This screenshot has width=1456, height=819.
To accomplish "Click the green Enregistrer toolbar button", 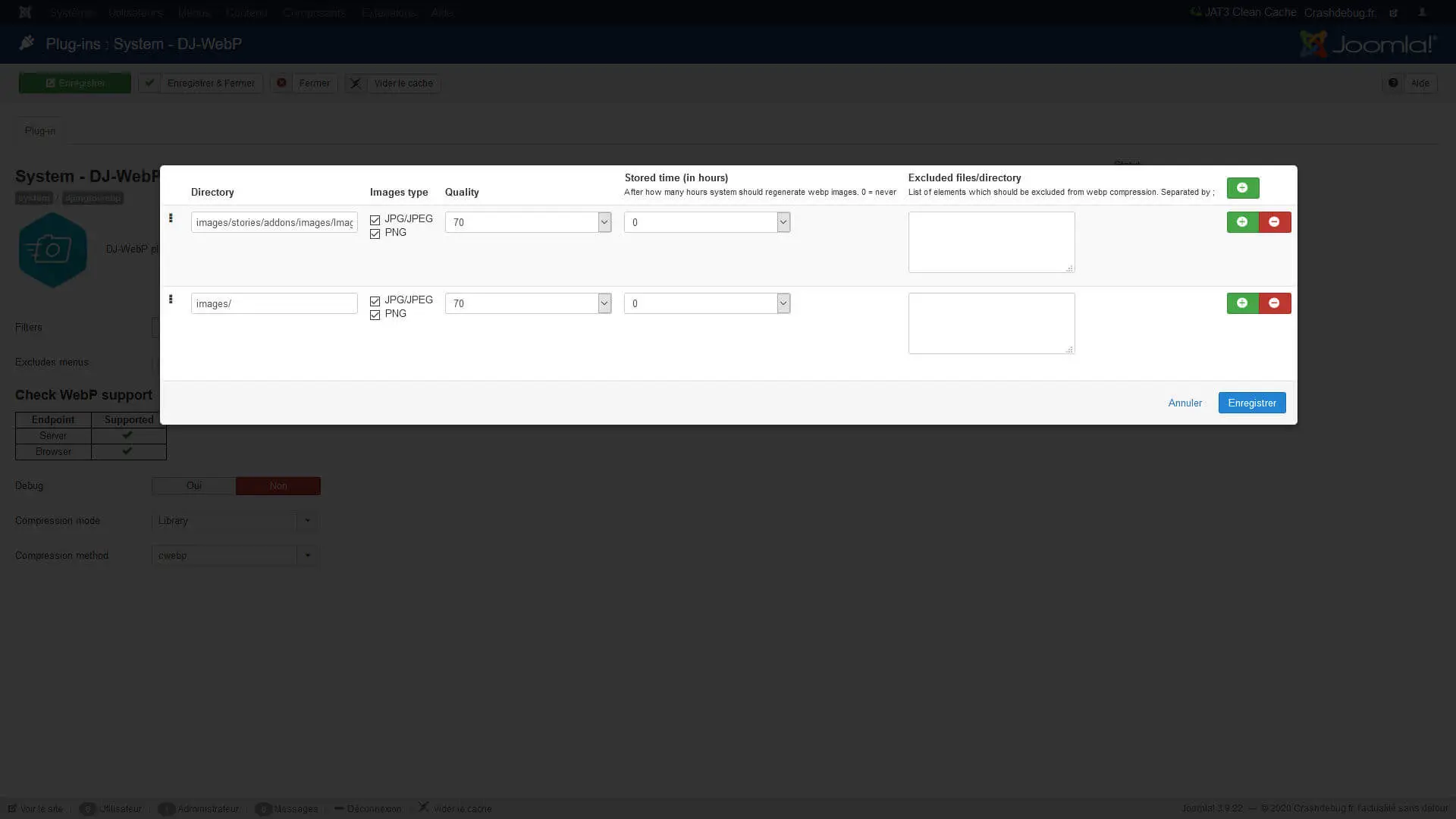I will 75,83.
